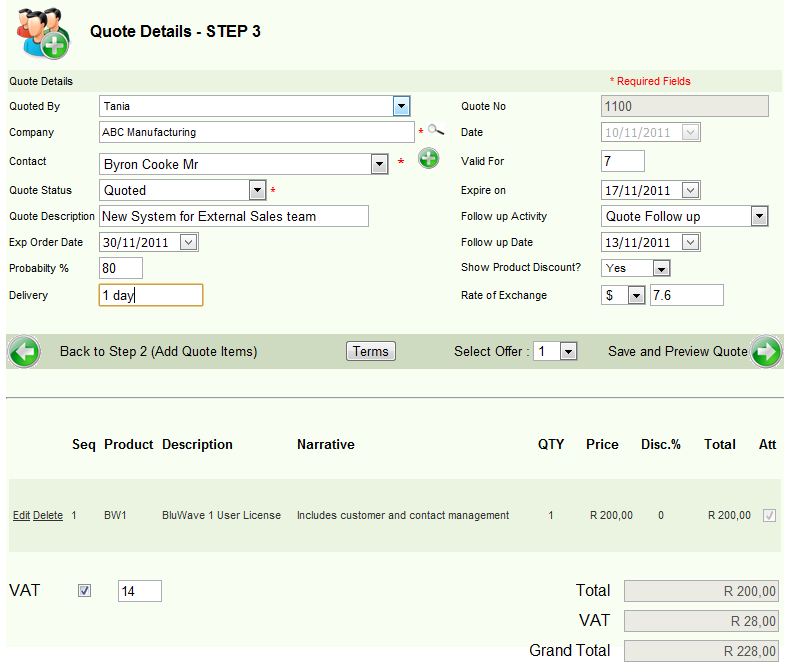Screen dimensions: 793x672
Task: Click the Edit link for item BW1
Action: (21, 516)
